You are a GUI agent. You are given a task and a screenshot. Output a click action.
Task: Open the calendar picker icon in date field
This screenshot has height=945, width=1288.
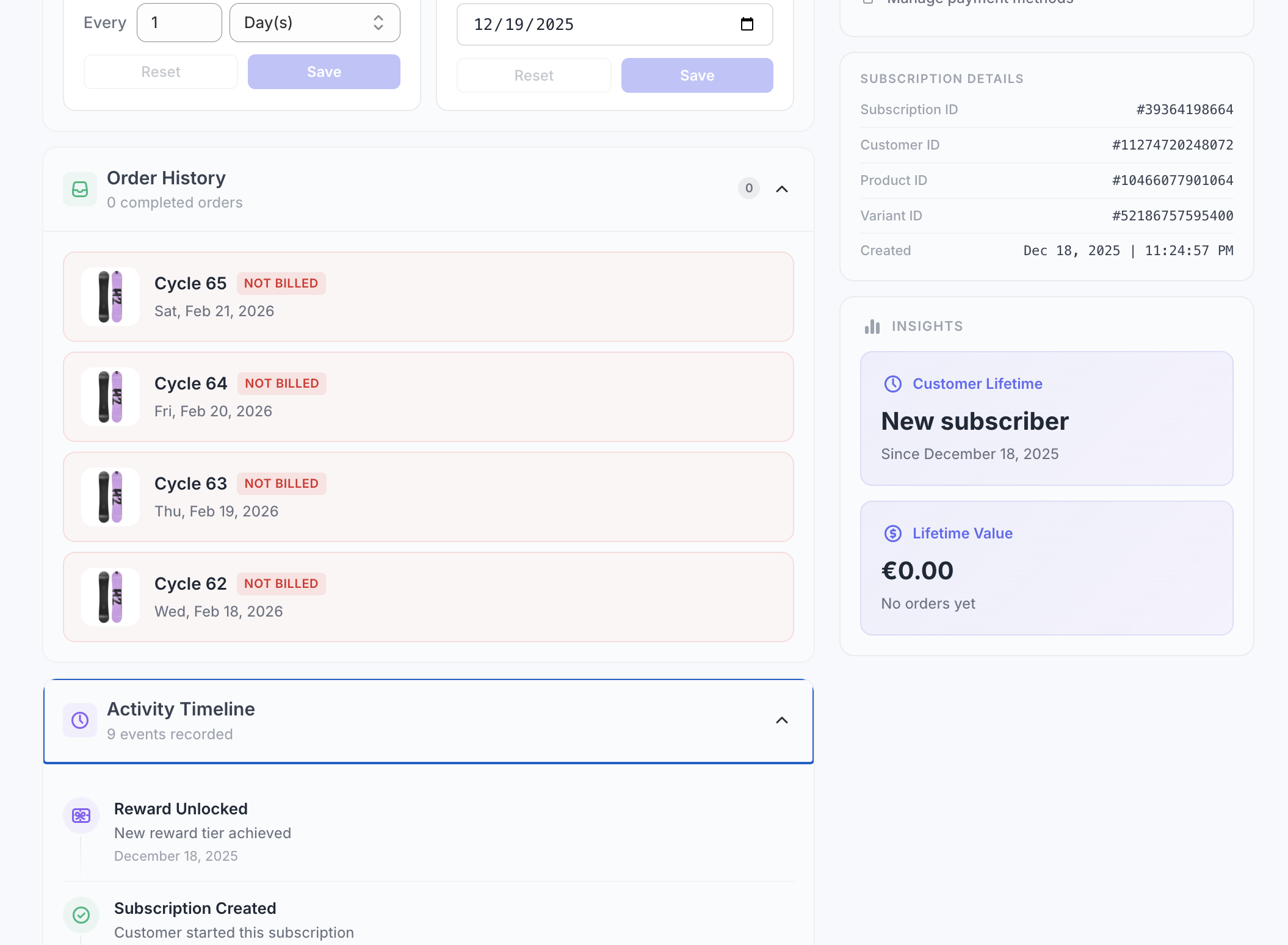point(747,24)
